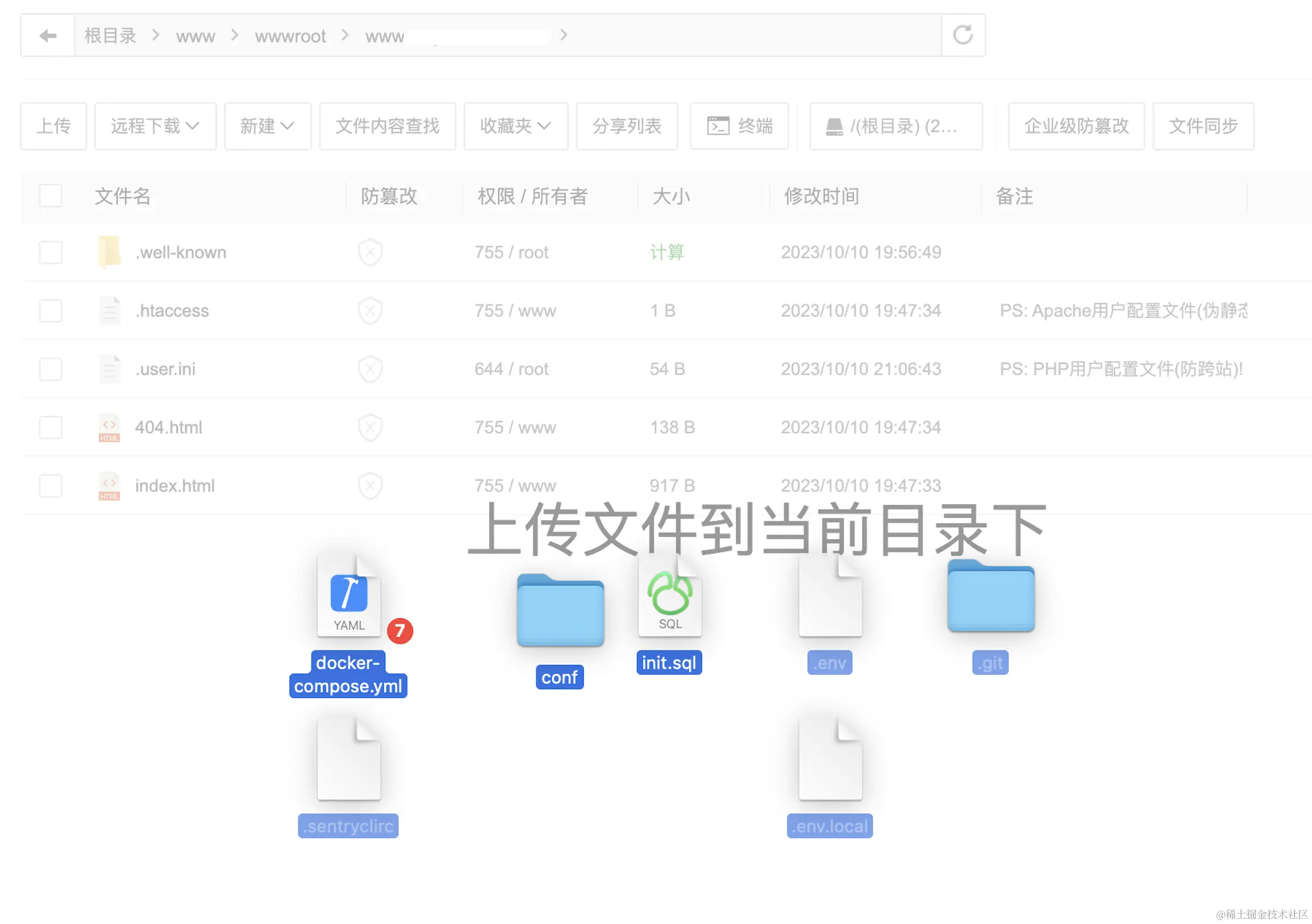
Task: Click the 404.html HTML file icon
Action: 109,427
